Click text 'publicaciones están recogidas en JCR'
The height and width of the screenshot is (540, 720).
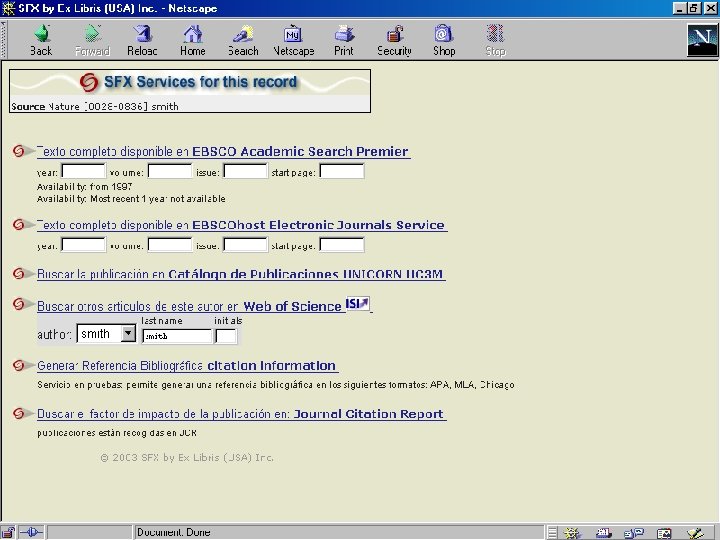tap(117, 433)
